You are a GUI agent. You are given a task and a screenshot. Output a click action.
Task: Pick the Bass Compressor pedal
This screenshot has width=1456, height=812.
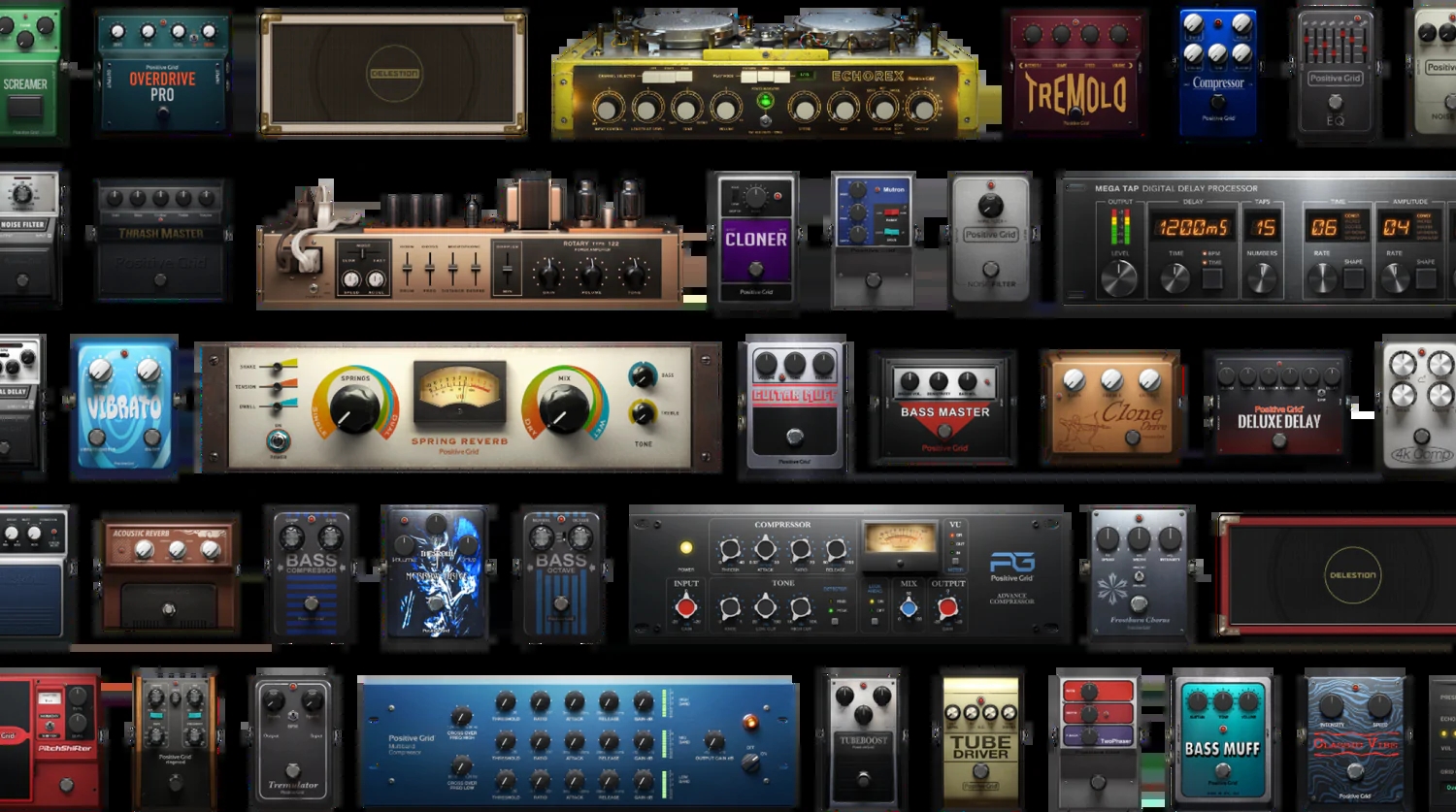[311, 574]
